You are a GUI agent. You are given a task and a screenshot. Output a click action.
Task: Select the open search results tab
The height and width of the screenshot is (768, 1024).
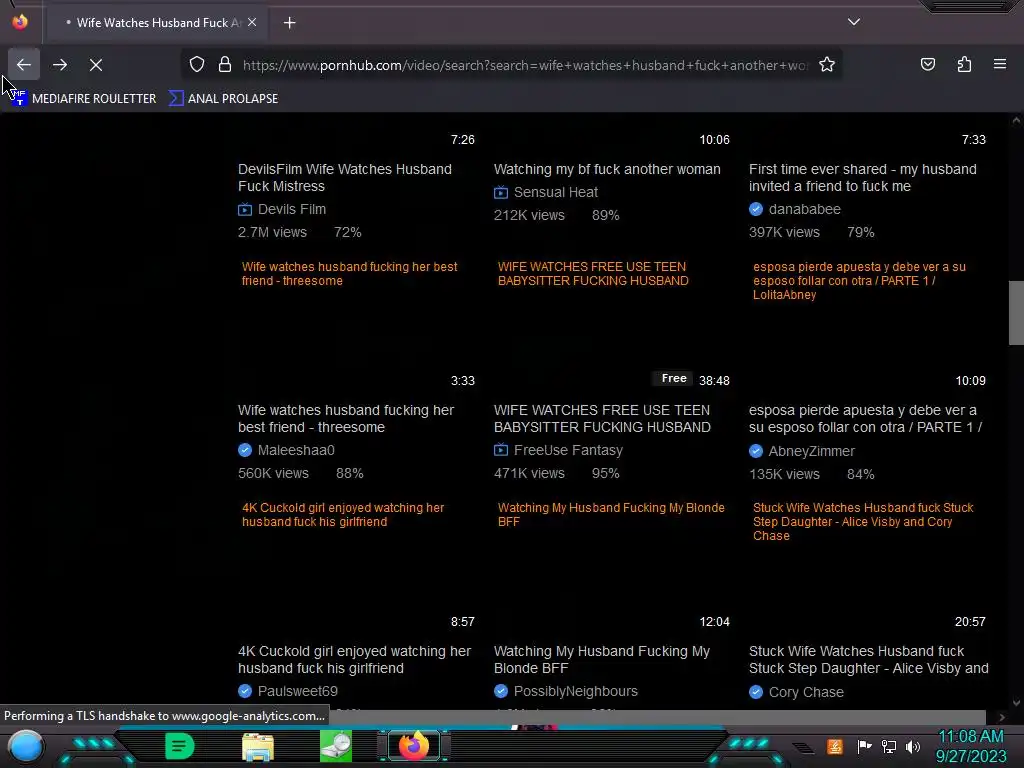tap(157, 23)
